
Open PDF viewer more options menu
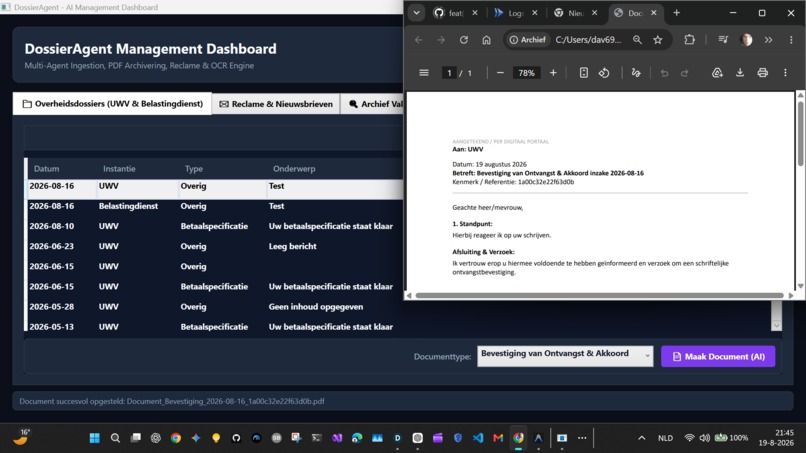point(785,73)
